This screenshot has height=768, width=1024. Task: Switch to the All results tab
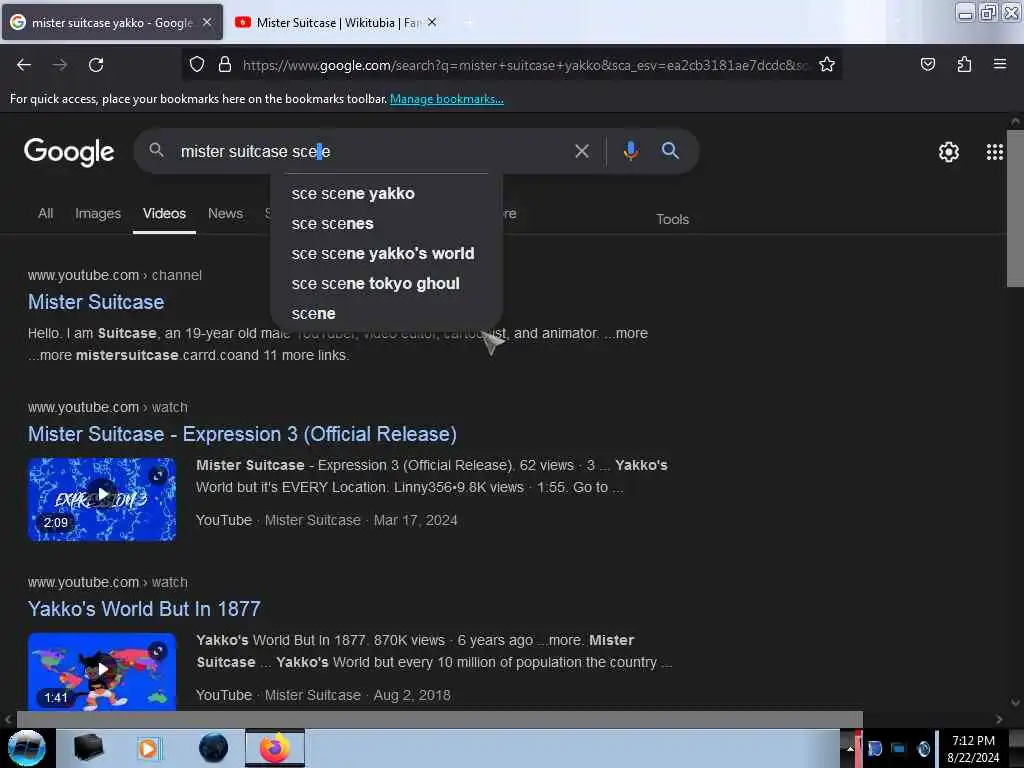point(45,214)
